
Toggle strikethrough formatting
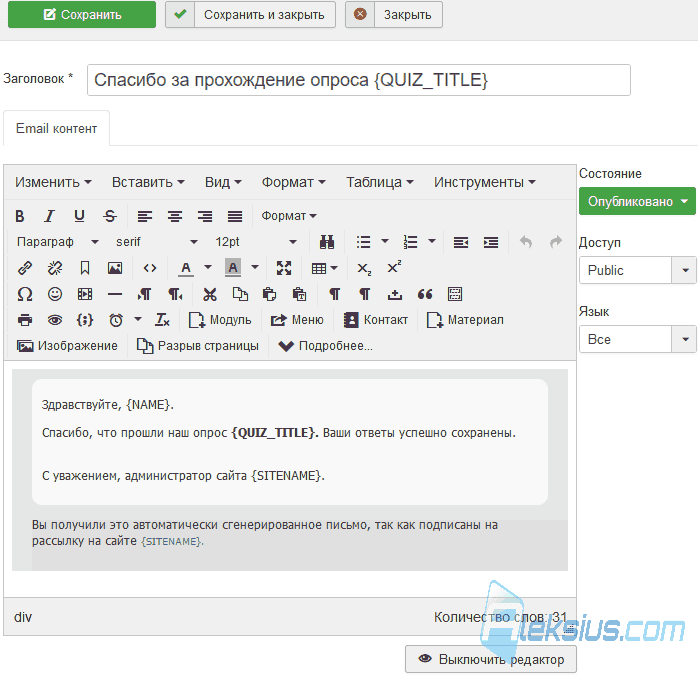(x=110, y=216)
